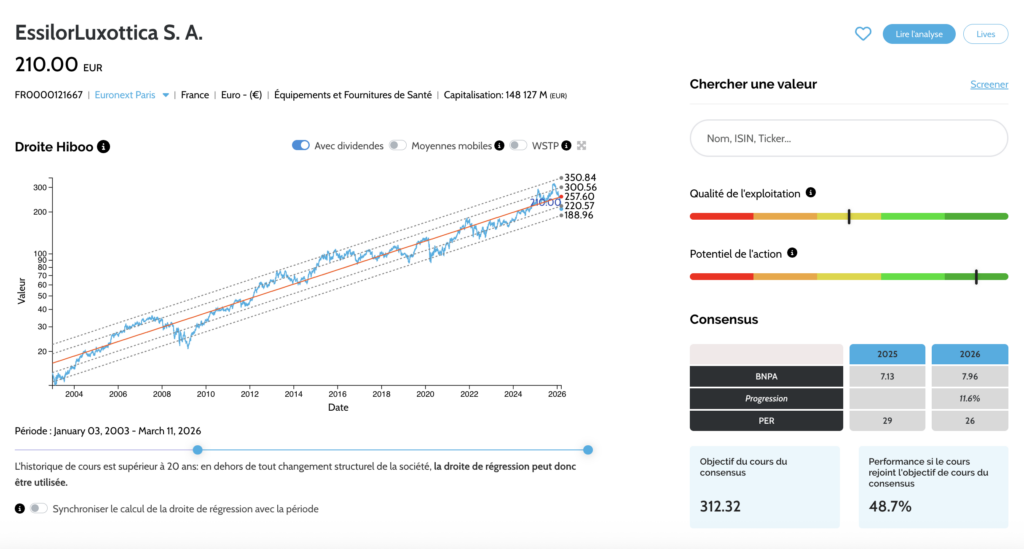
Task: Focus the Nom, ISIN, Ticker search field
Action: point(848,138)
